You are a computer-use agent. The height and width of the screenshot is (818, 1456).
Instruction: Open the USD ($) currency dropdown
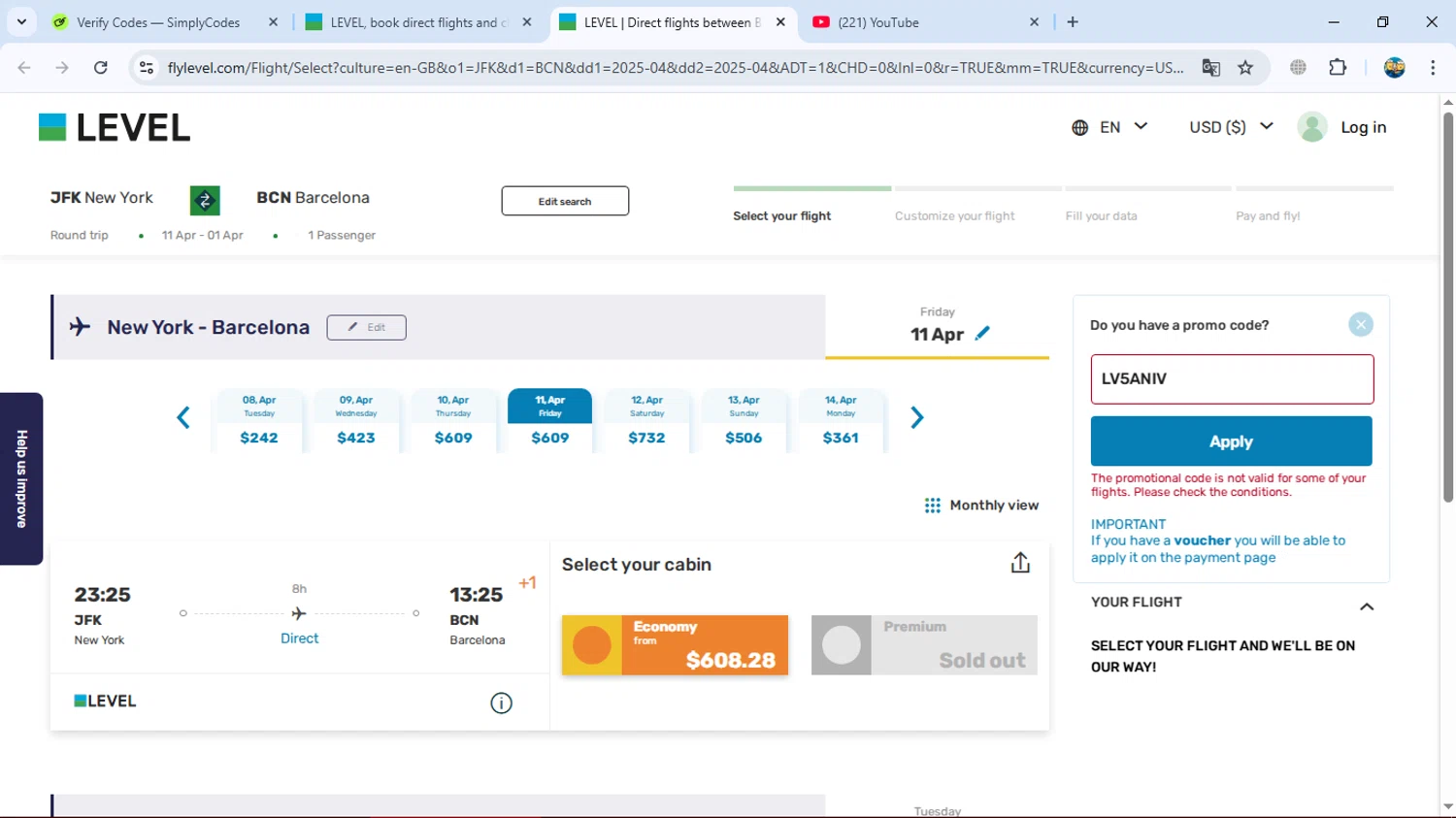[1232, 127]
